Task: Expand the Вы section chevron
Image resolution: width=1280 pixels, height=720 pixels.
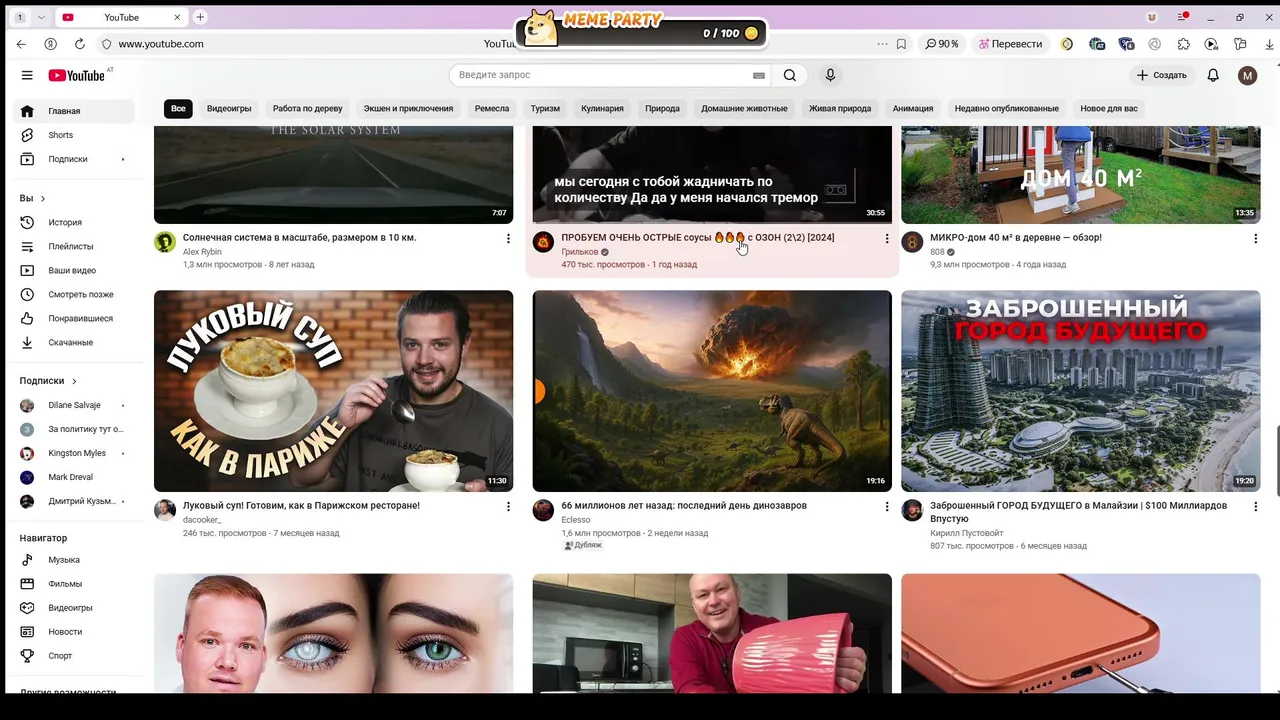Action: click(x=43, y=199)
